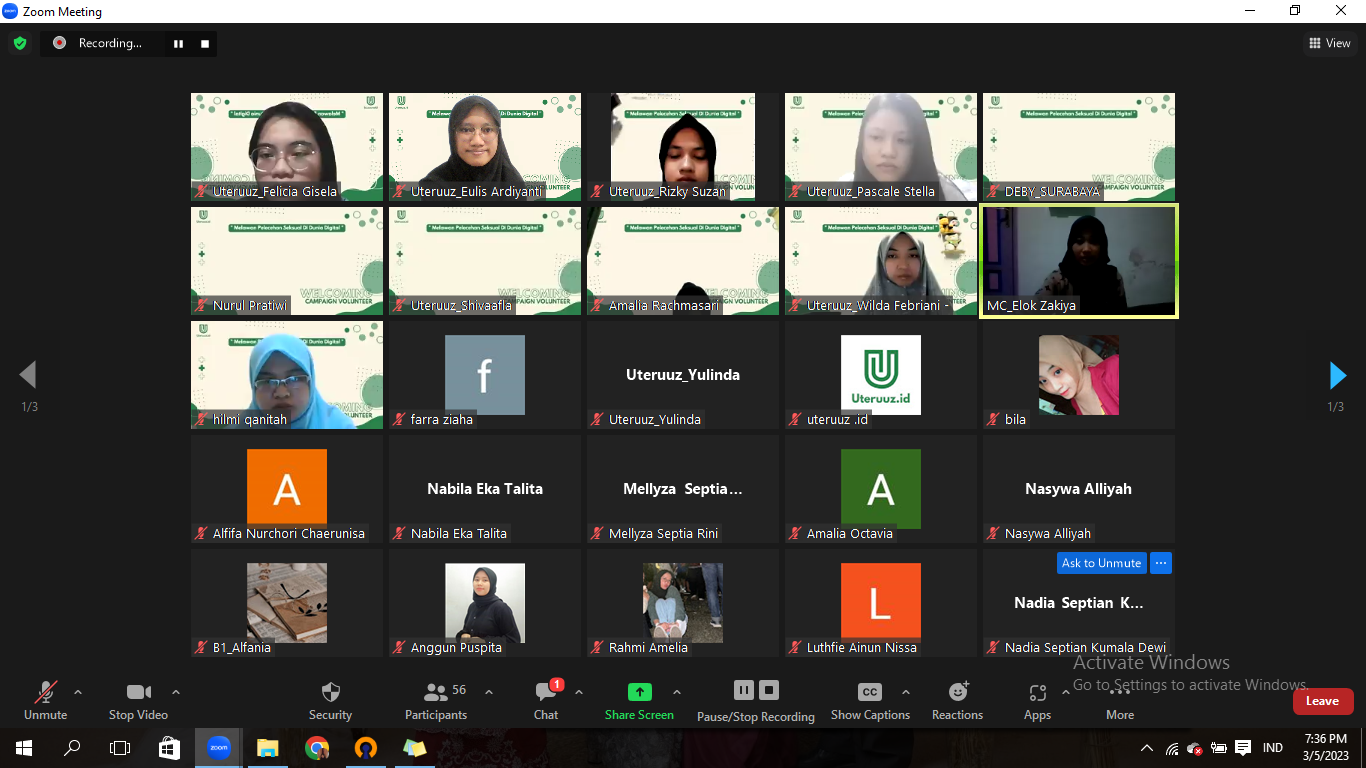Stop recording from bottom toolbar
The image size is (1366, 768).
click(x=769, y=690)
